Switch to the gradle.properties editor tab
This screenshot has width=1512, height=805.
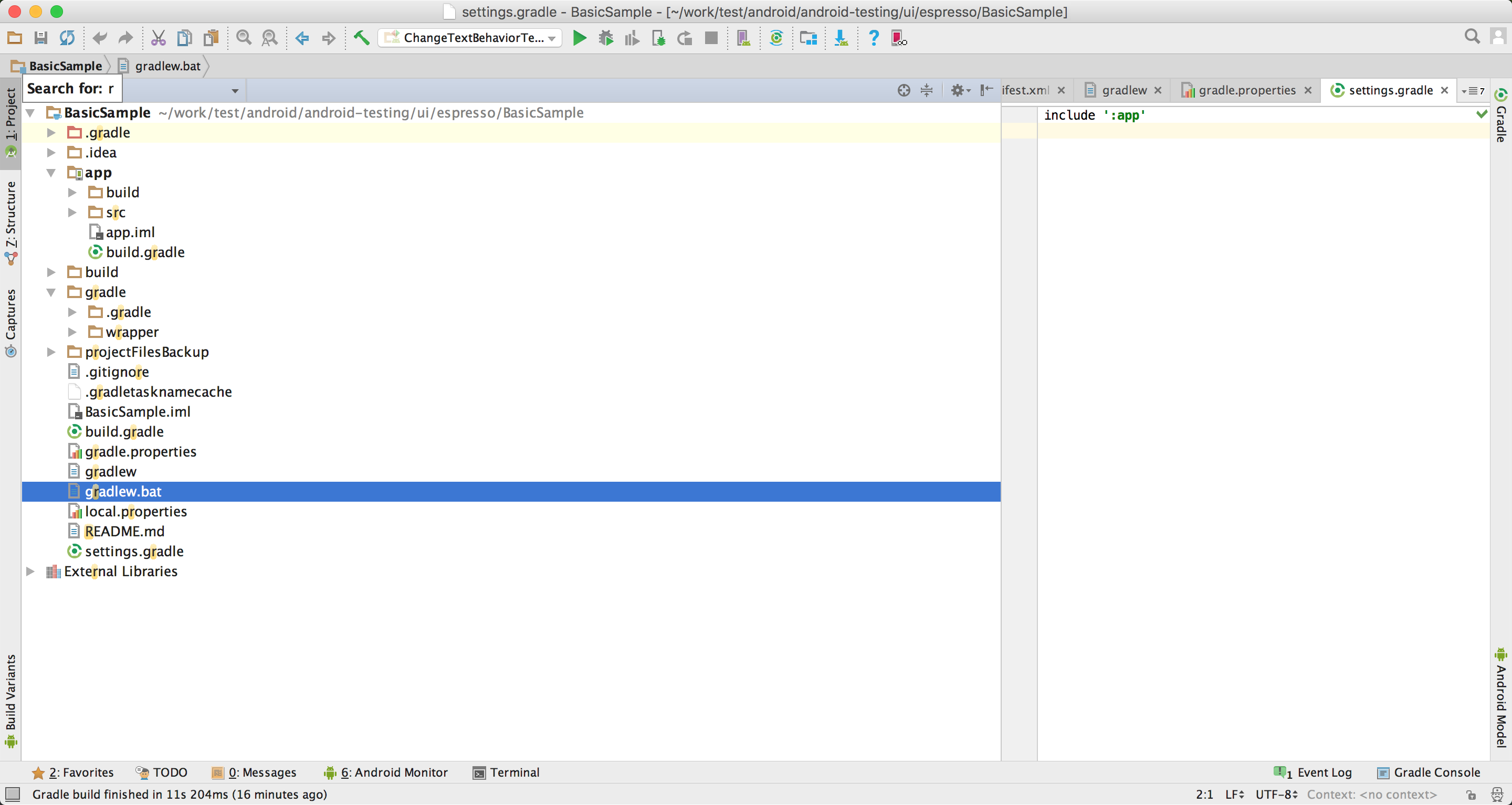click(x=1246, y=90)
